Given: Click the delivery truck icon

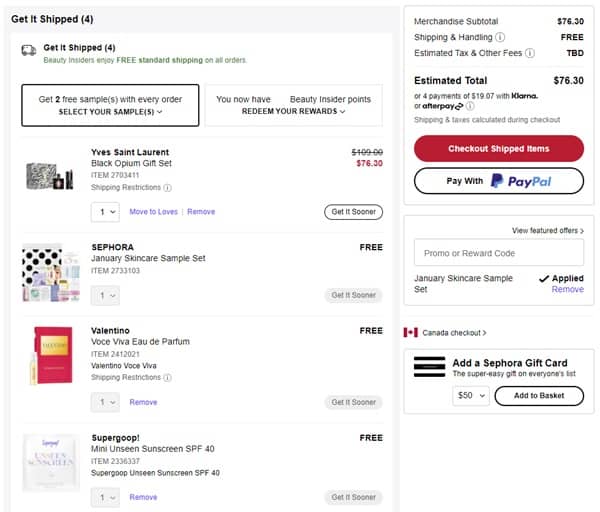Looking at the screenshot, I should coord(28,48).
